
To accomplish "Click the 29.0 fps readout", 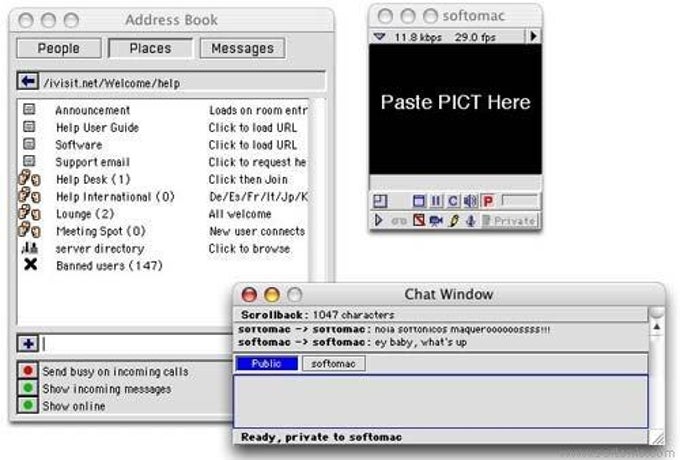I will (475, 37).
